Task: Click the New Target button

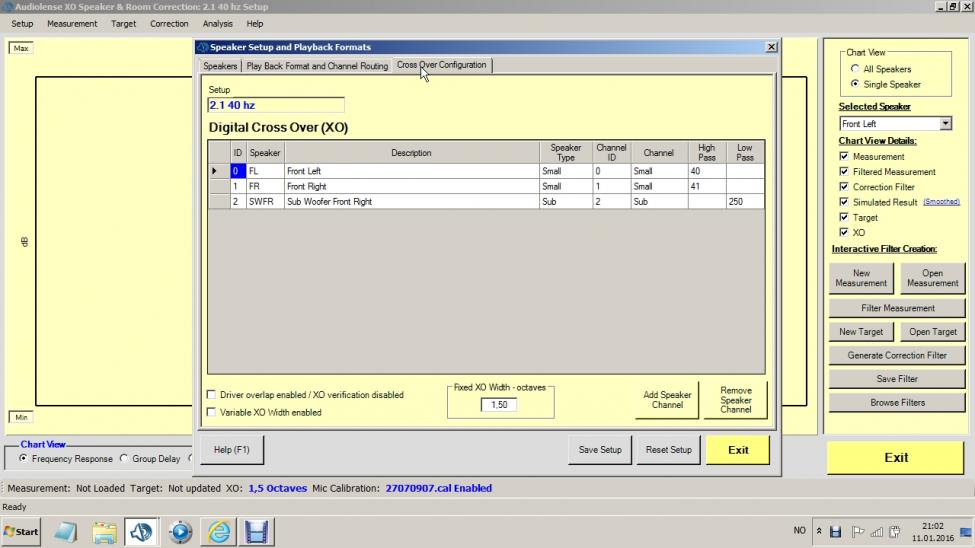Action: coord(861,332)
